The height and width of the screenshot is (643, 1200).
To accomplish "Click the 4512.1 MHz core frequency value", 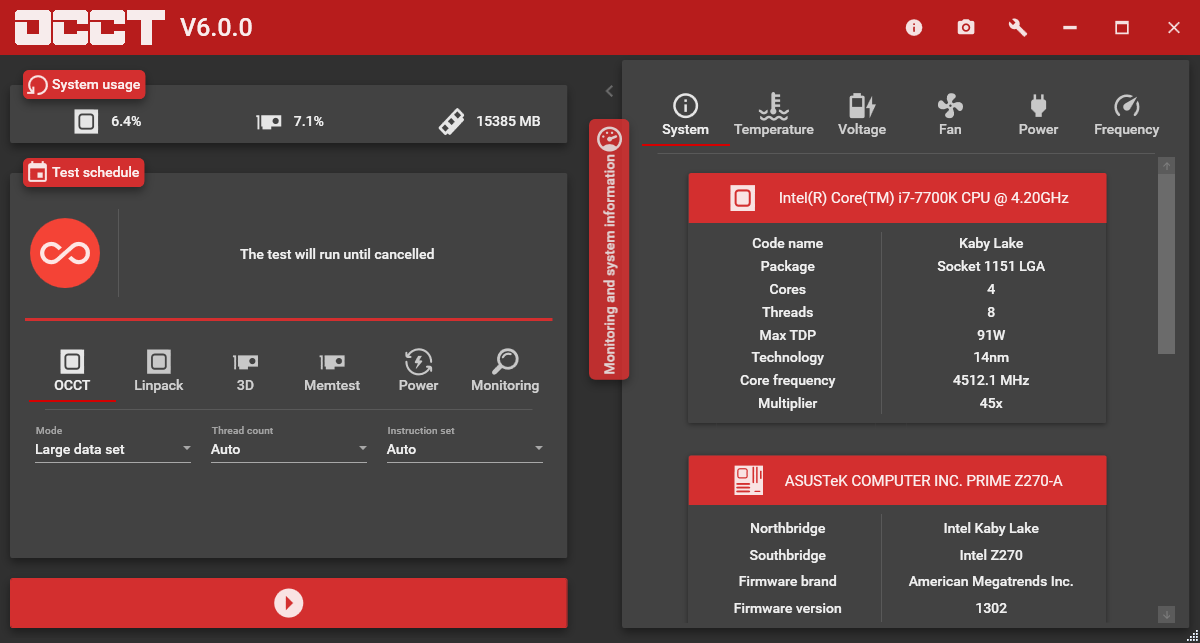I will coord(991,380).
